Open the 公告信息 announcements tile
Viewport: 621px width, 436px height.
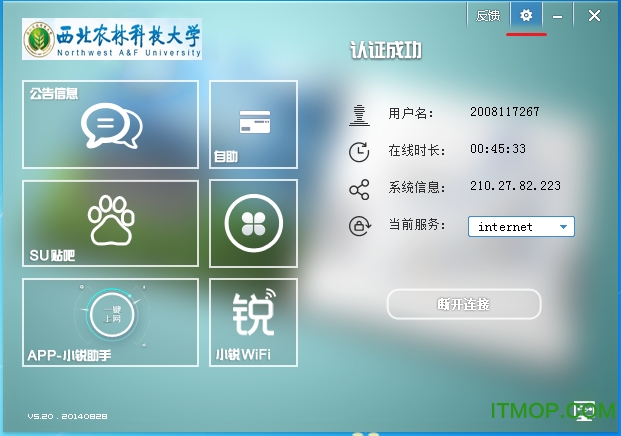(x=110, y=124)
